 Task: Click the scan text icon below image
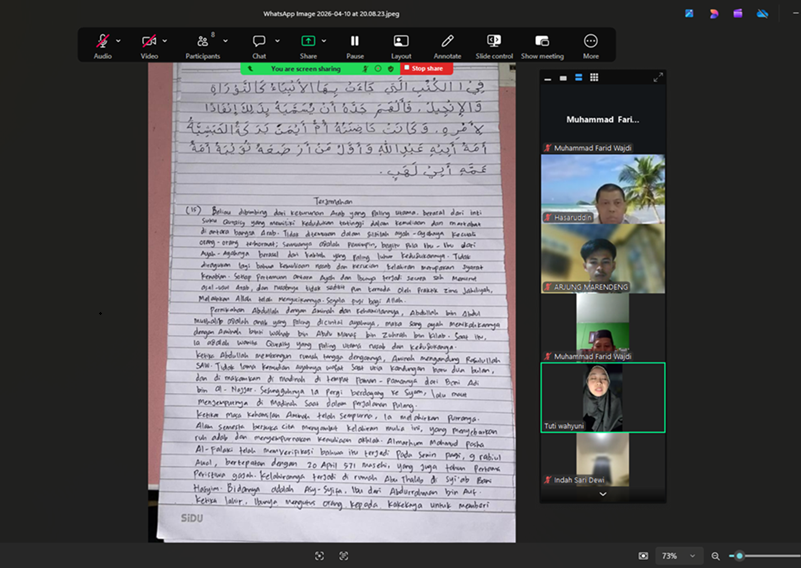343,556
